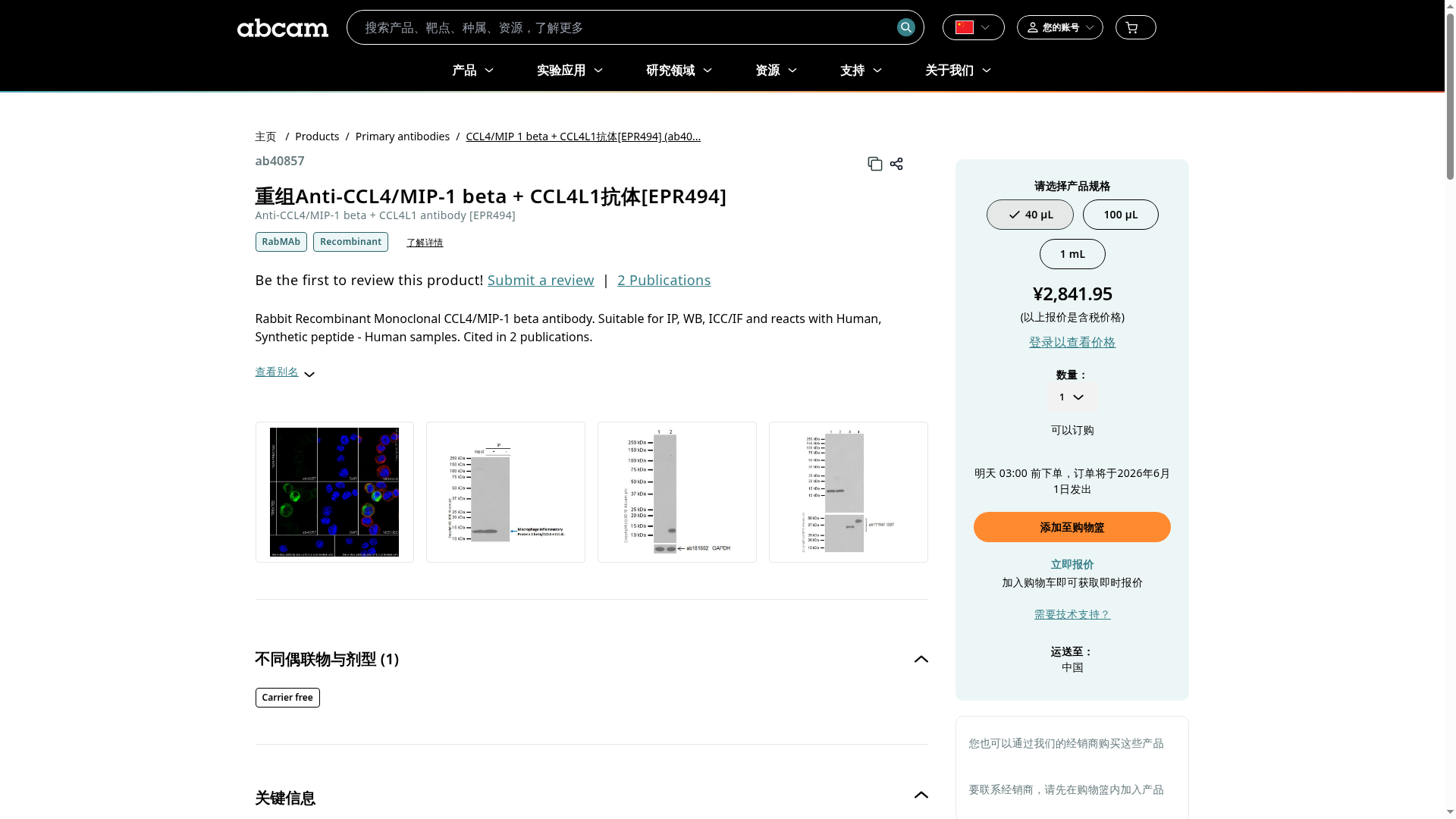Click the Recombinant tag
1456x819 pixels.
pyautogui.click(x=350, y=242)
